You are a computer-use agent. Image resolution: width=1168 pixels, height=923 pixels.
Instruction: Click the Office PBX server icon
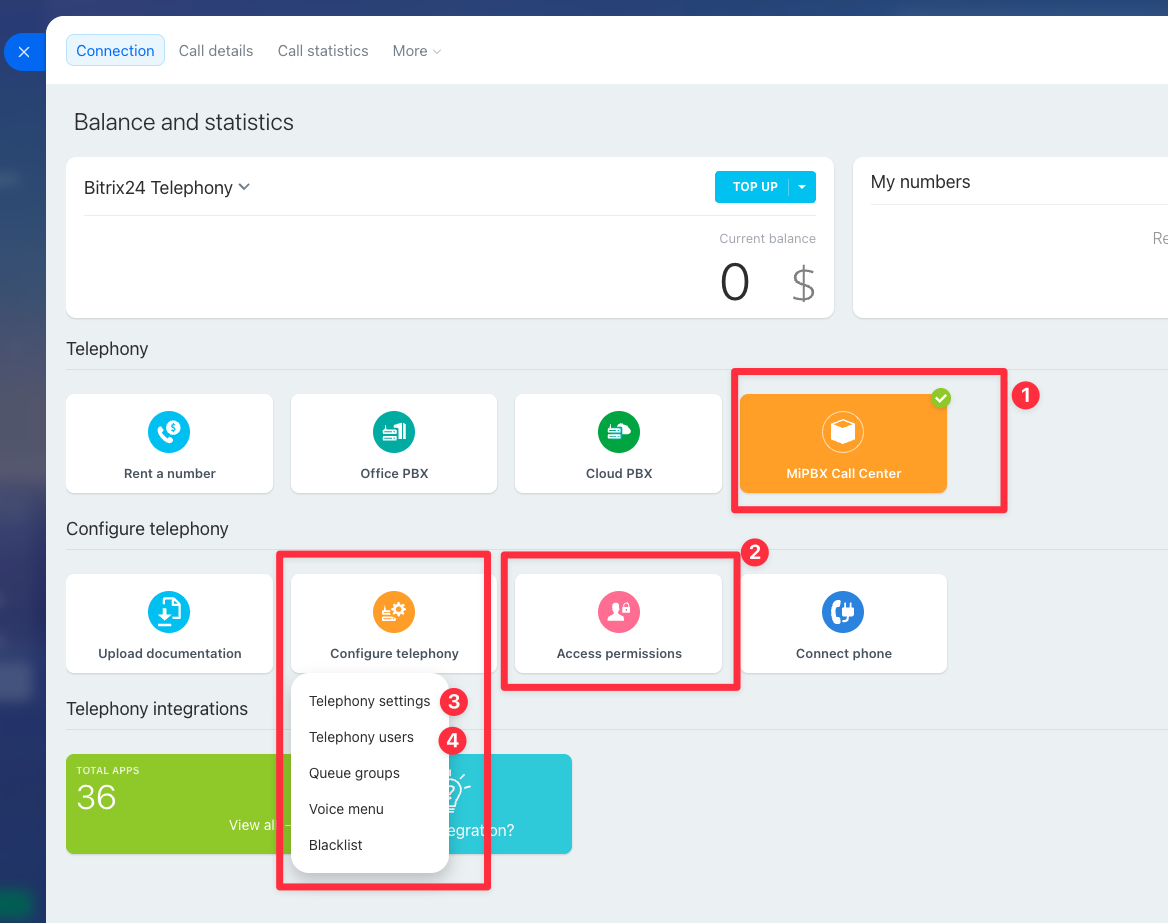pyautogui.click(x=394, y=432)
